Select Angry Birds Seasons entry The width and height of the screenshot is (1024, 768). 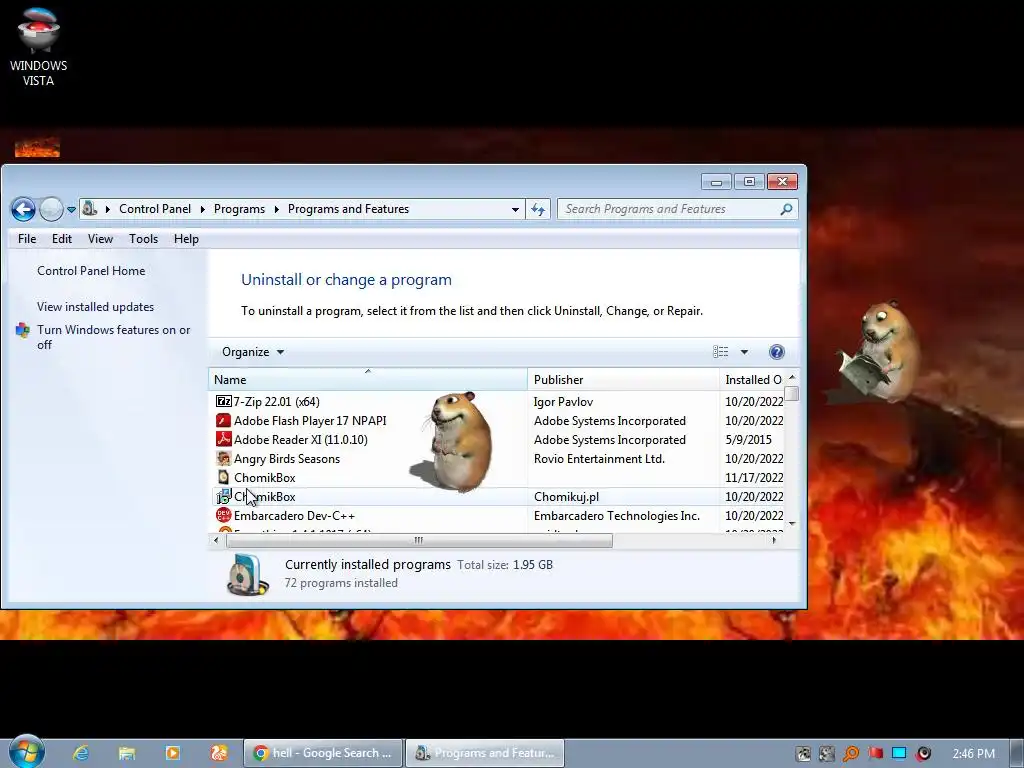click(287, 458)
